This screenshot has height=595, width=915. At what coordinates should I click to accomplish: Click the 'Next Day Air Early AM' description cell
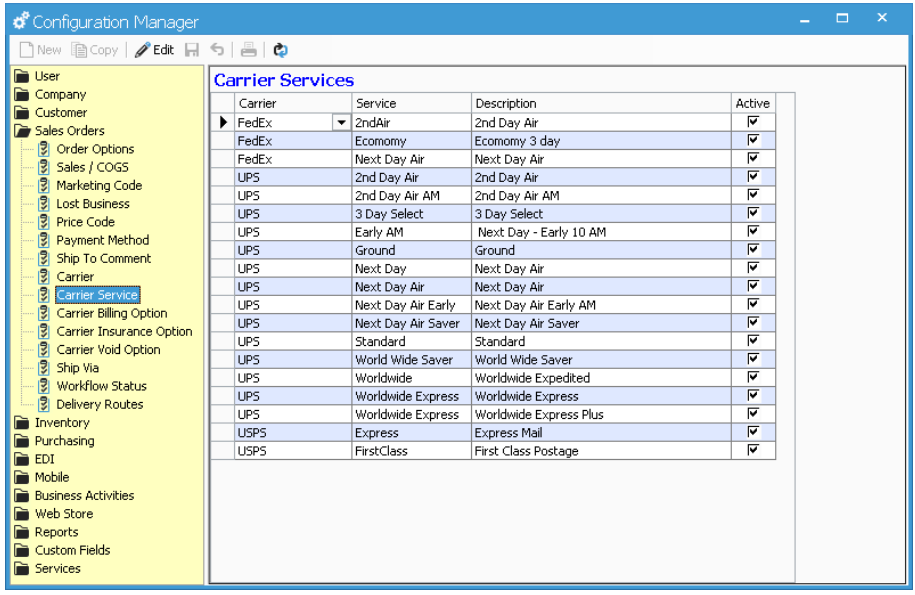[x=601, y=305]
